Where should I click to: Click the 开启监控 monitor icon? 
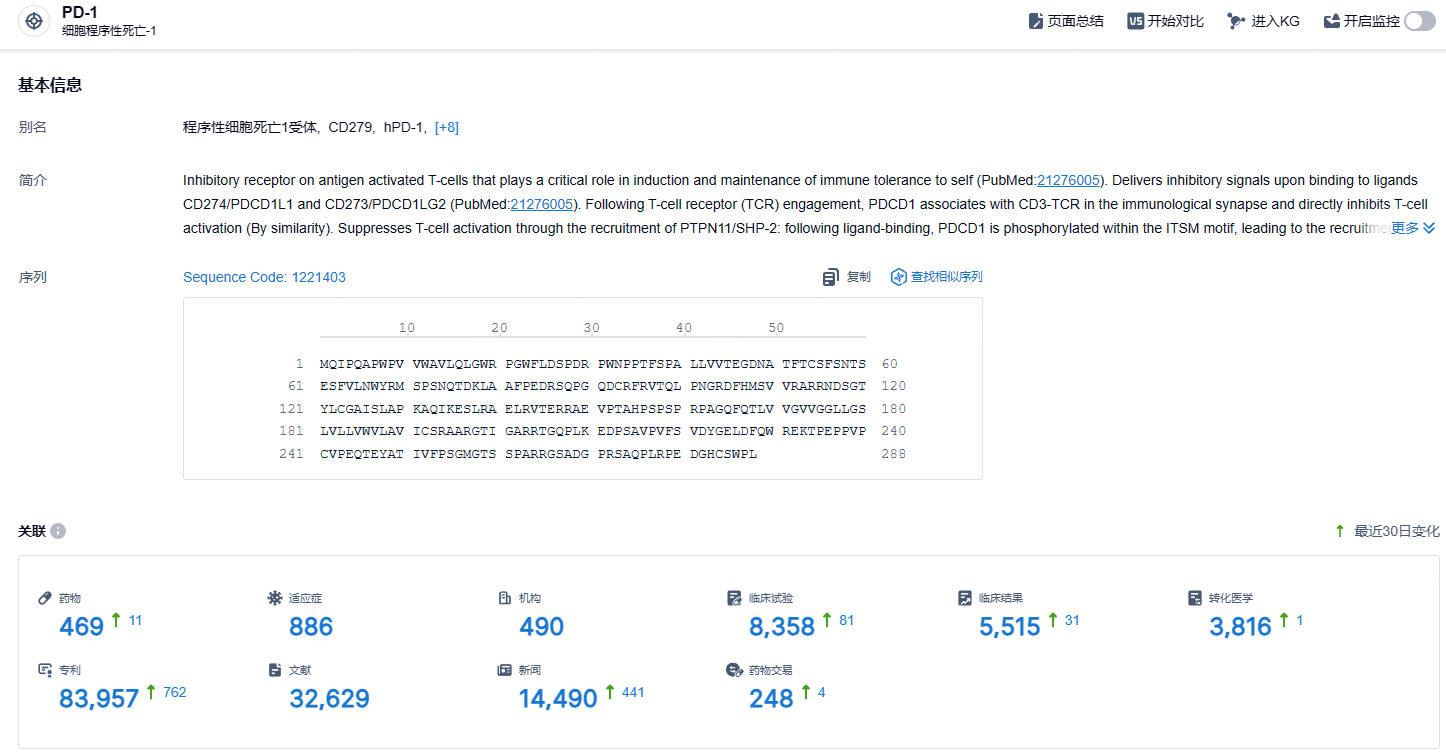pyautogui.click(x=1331, y=21)
